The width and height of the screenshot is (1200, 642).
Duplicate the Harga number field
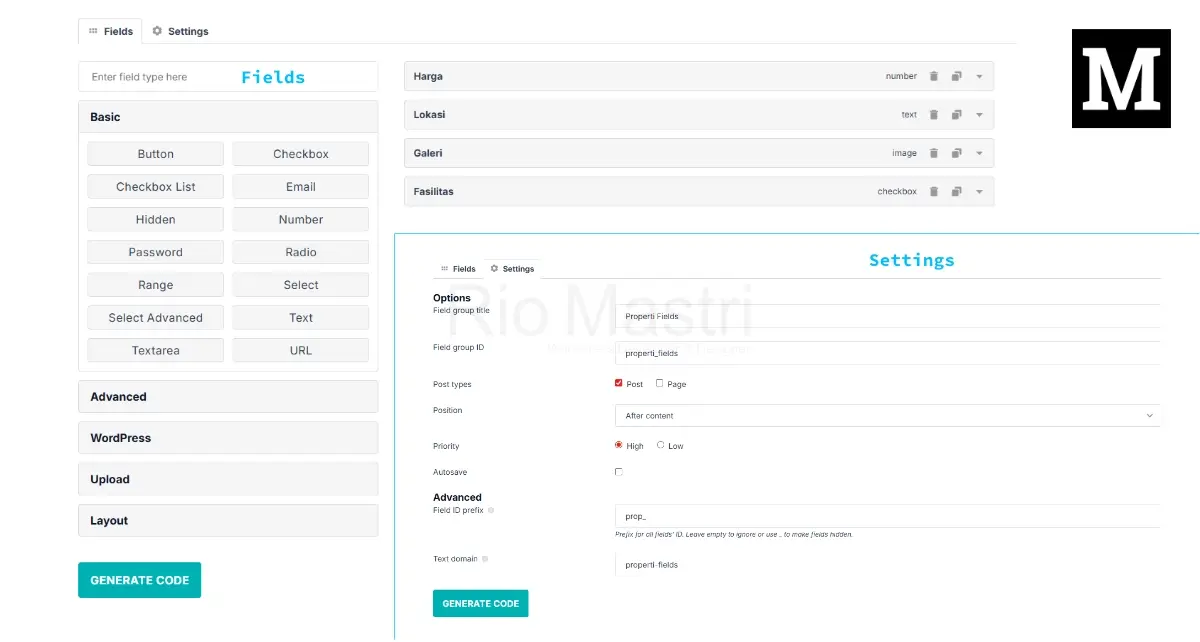956,76
